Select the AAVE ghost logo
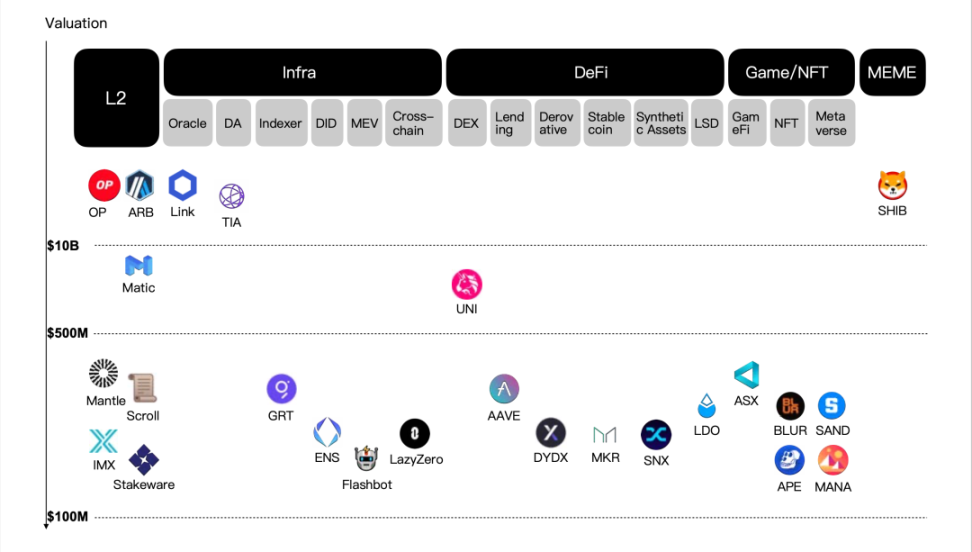Screen dimensions: 972x552 pos(504,389)
